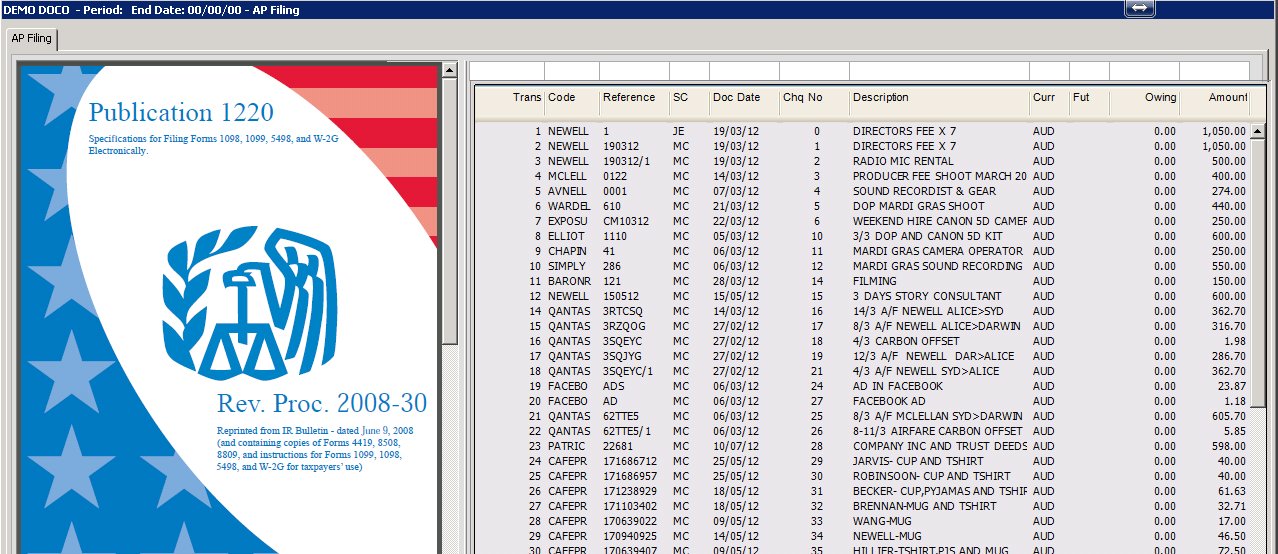Click the SIMPLY code cell
The width and height of the screenshot is (1278, 554).
pyautogui.click(x=567, y=266)
